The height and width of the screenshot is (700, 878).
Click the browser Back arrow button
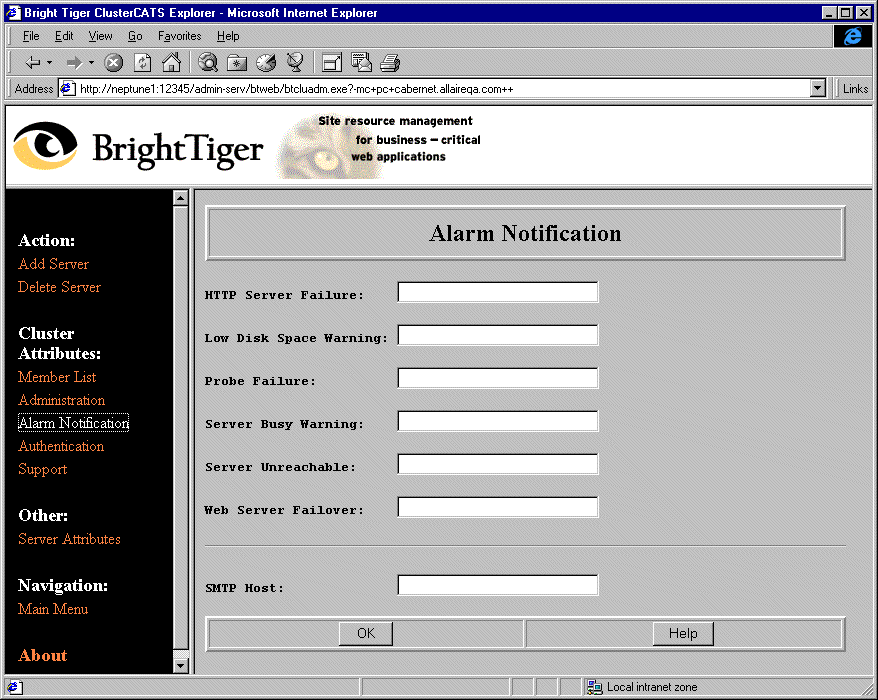[x=32, y=63]
